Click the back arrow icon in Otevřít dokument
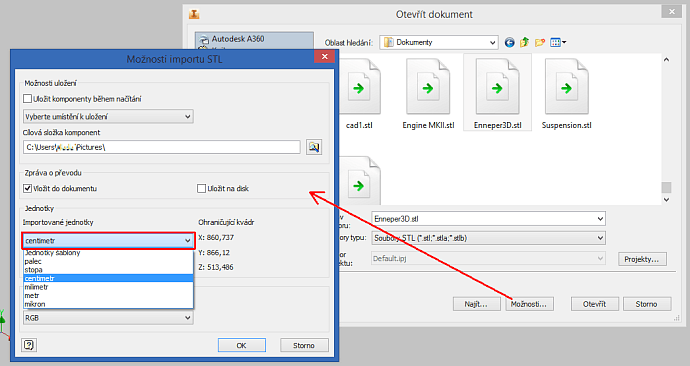 coord(509,43)
